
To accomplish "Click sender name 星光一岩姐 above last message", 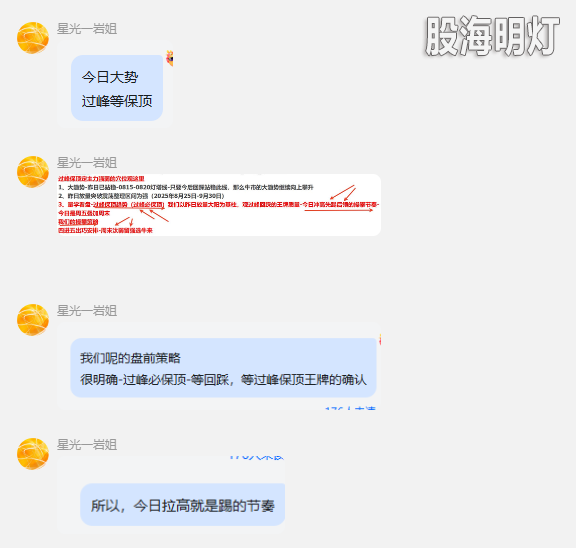I will point(87,445).
